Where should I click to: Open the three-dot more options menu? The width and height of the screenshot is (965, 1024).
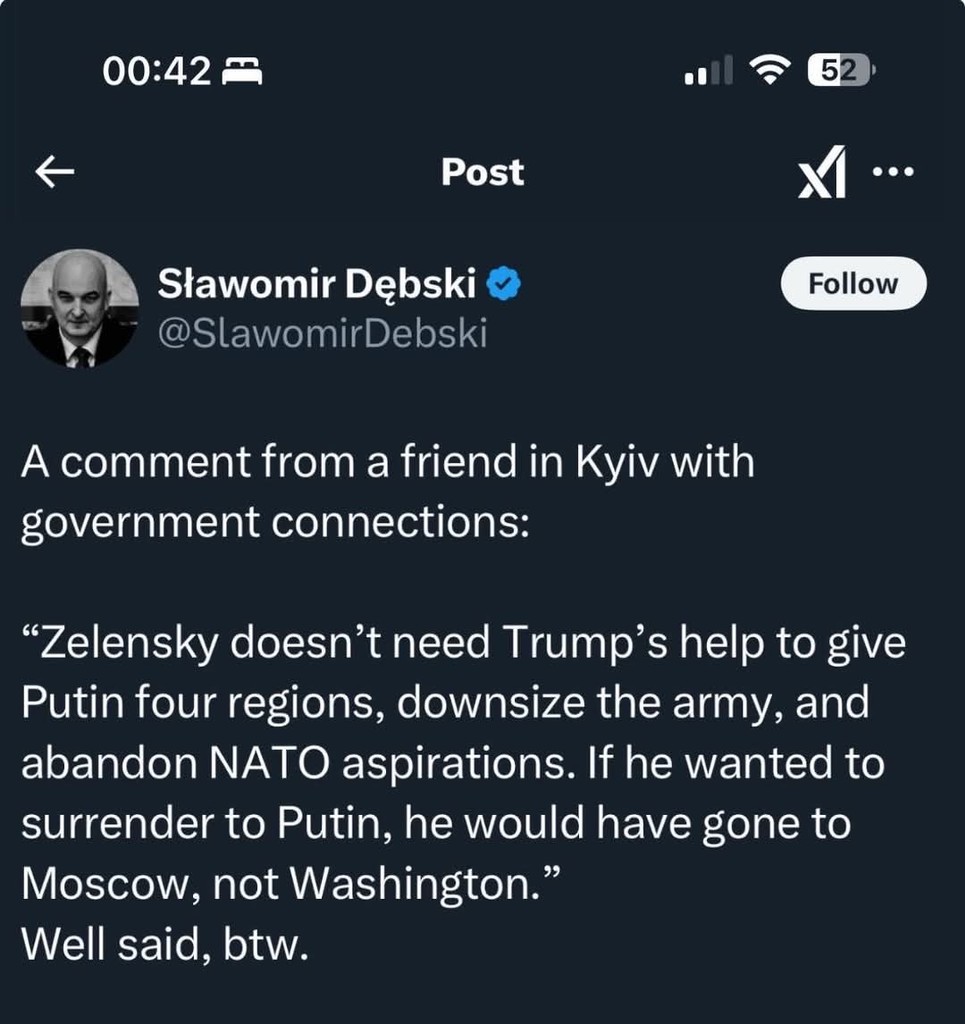(x=893, y=172)
